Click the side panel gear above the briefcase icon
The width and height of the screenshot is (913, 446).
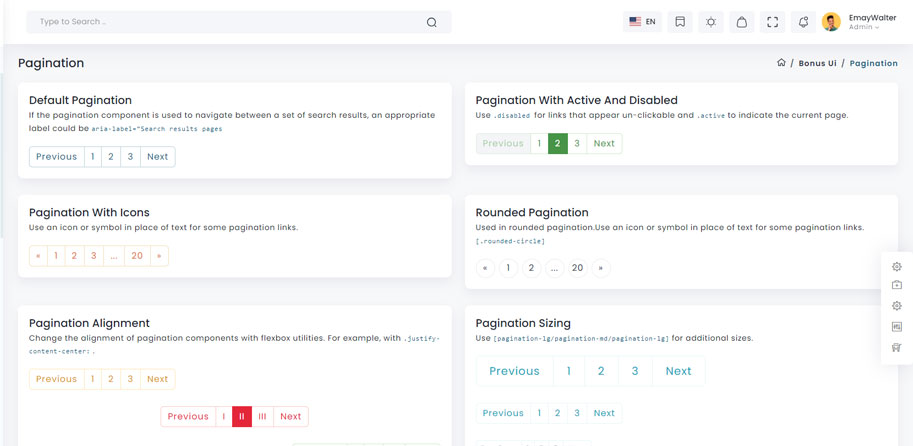[897, 267]
